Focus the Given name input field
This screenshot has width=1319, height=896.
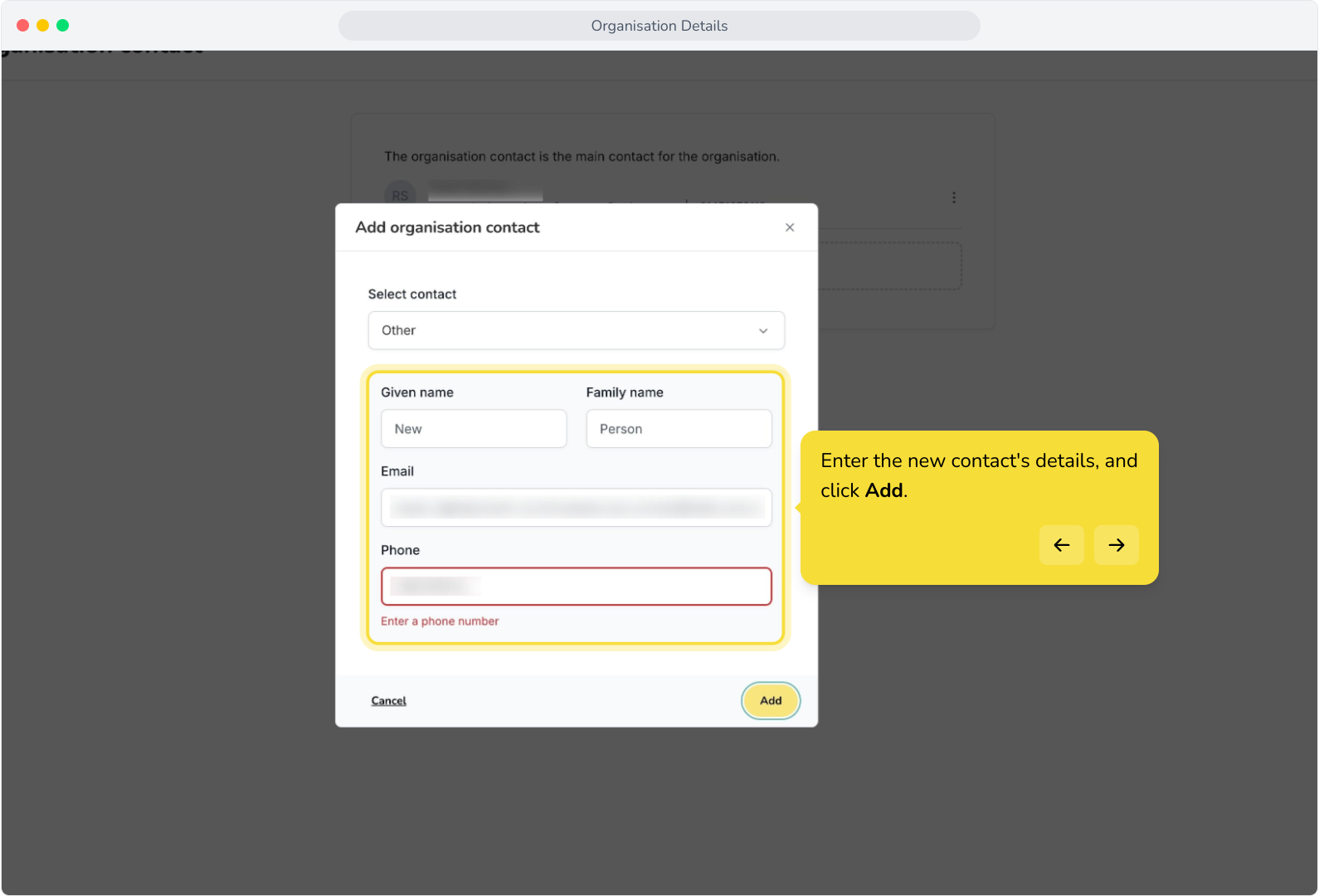(474, 429)
